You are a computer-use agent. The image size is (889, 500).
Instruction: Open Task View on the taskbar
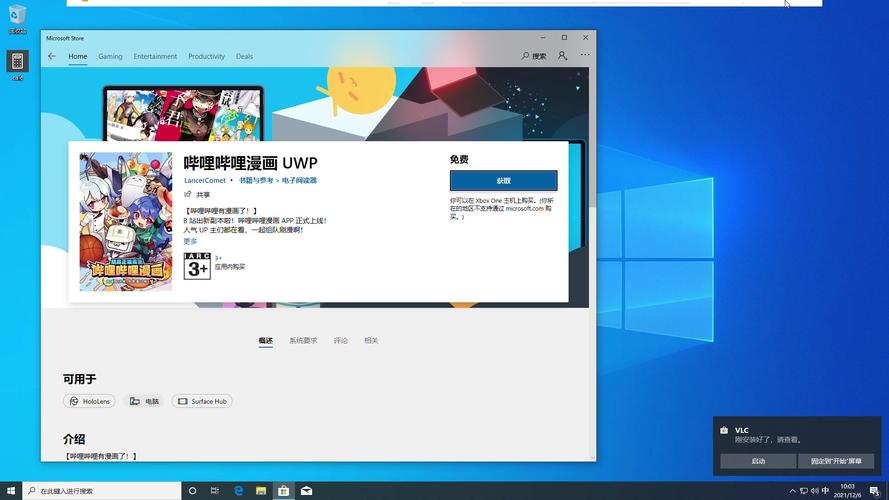(215, 491)
